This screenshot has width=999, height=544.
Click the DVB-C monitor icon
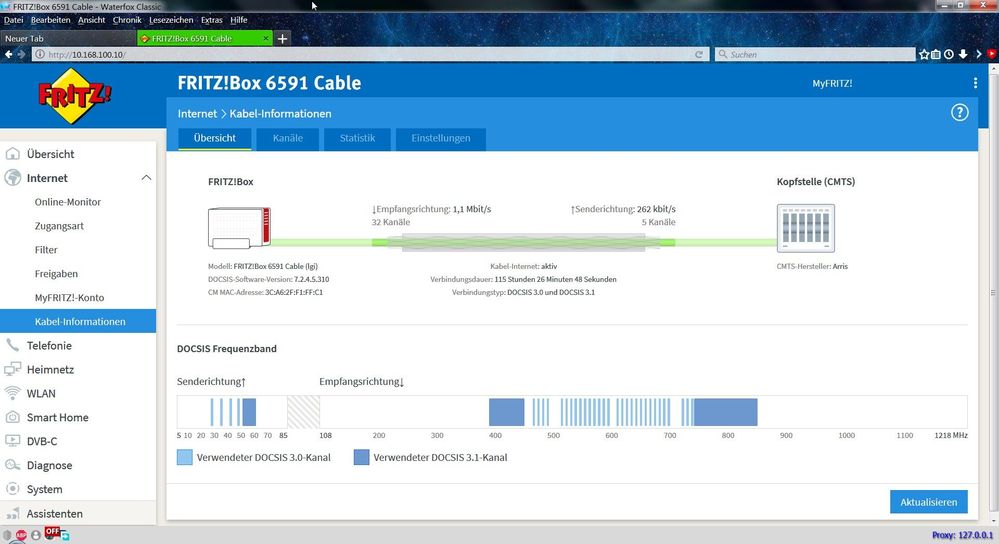12,441
